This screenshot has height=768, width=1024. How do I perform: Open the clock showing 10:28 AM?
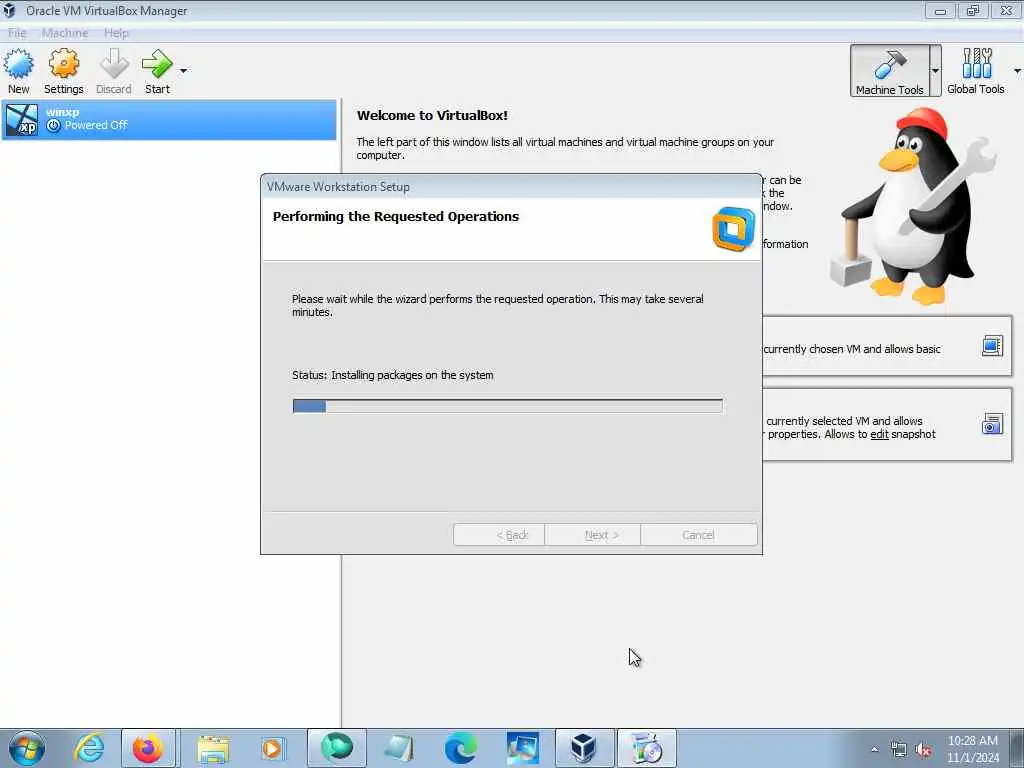click(x=972, y=748)
